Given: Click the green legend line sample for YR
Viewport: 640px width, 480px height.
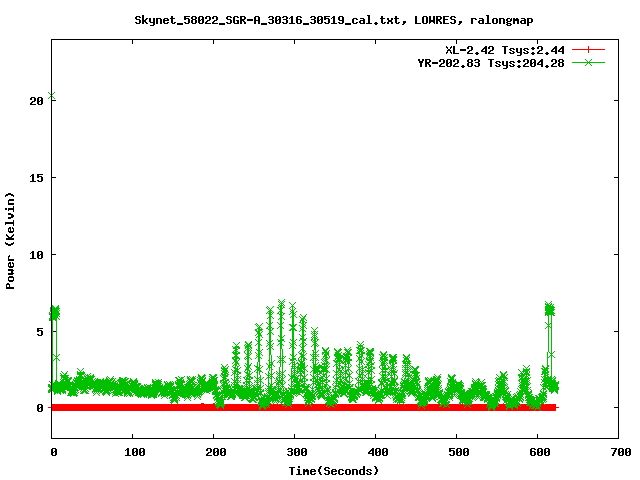Looking at the screenshot, I should click(x=588, y=62).
